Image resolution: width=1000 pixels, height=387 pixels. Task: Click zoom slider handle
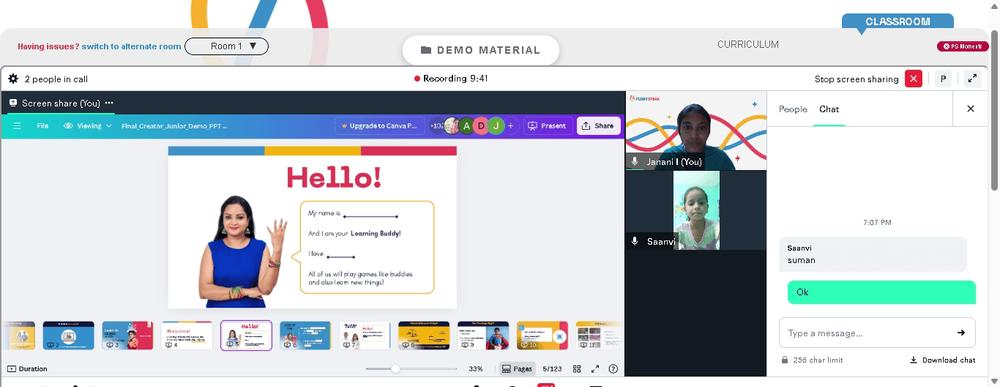pyautogui.click(x=395, y=369)
